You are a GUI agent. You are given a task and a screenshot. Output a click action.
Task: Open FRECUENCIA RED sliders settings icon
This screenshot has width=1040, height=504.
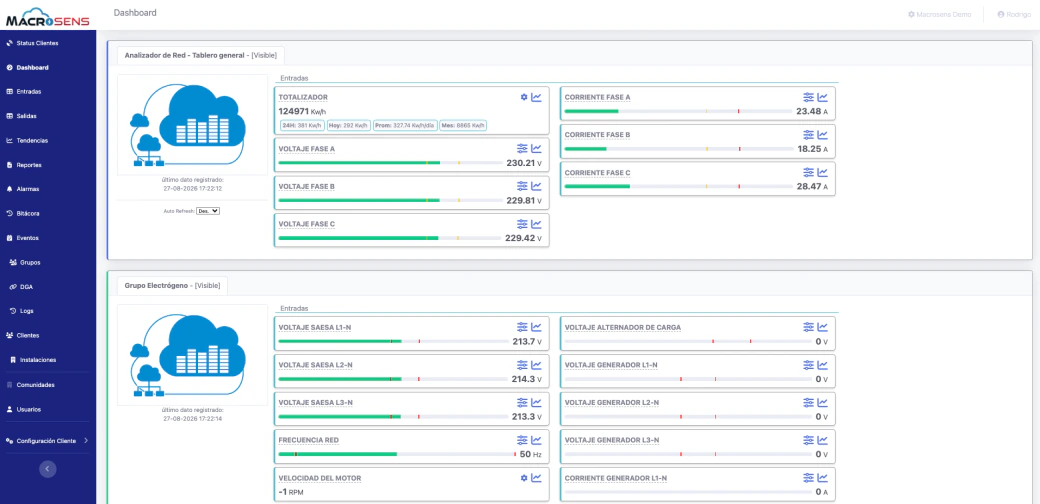coord(522,440)
